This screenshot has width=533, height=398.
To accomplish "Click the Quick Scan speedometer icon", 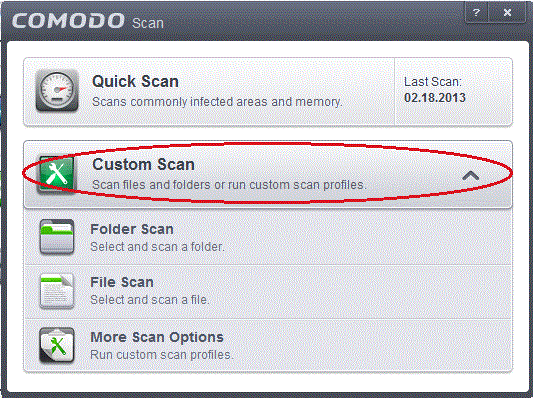I will 57,91.
